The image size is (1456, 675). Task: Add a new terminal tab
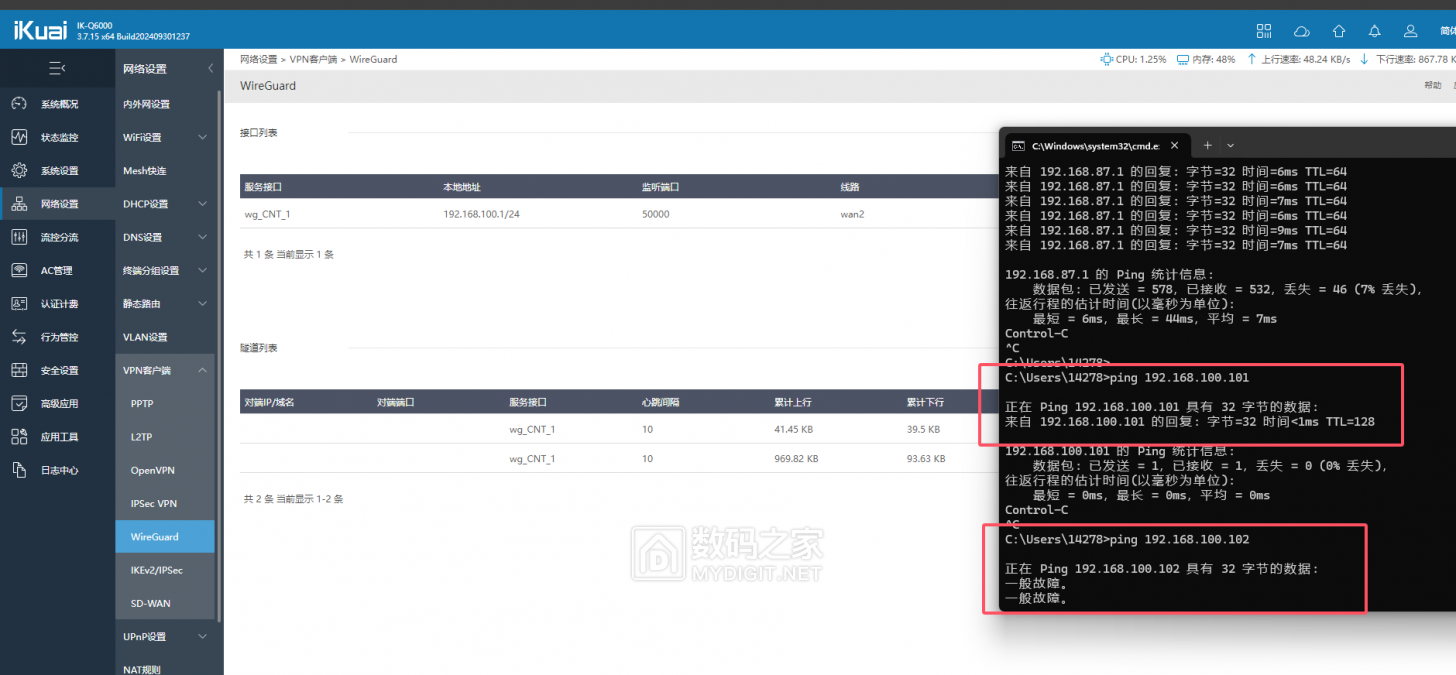1207,145
